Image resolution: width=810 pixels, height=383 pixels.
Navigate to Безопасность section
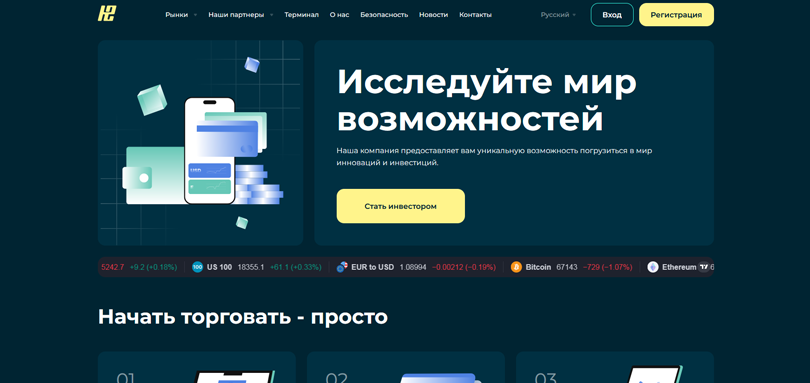(384, 15)
